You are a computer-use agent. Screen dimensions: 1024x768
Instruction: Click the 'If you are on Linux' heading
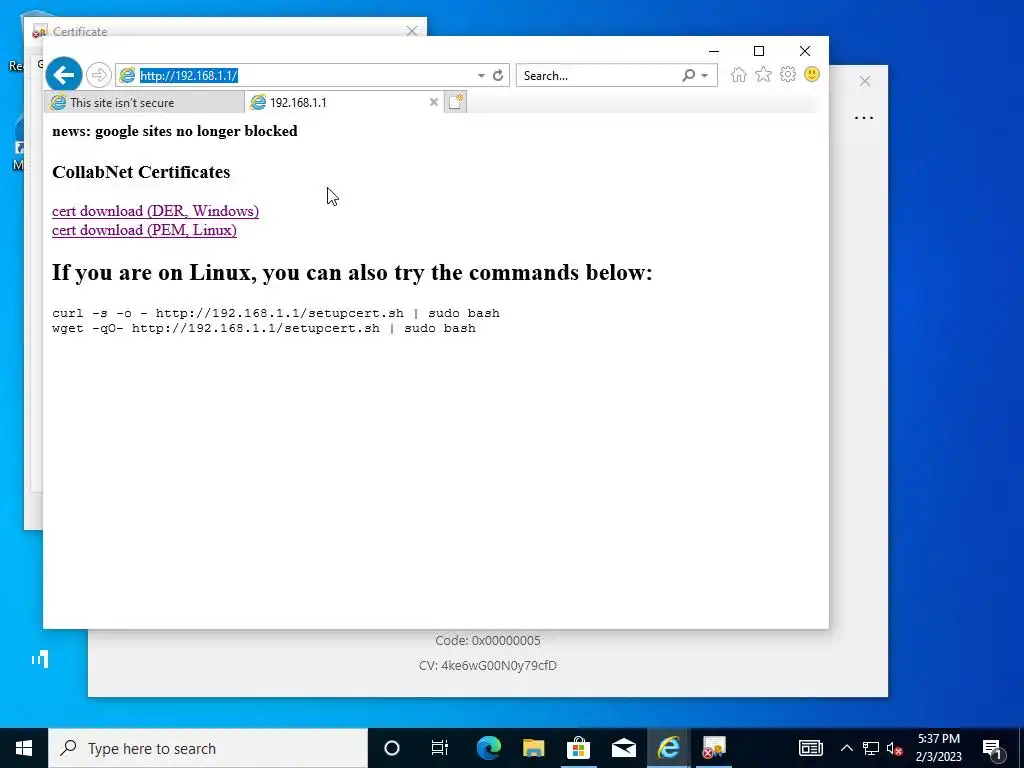[353, 272]
